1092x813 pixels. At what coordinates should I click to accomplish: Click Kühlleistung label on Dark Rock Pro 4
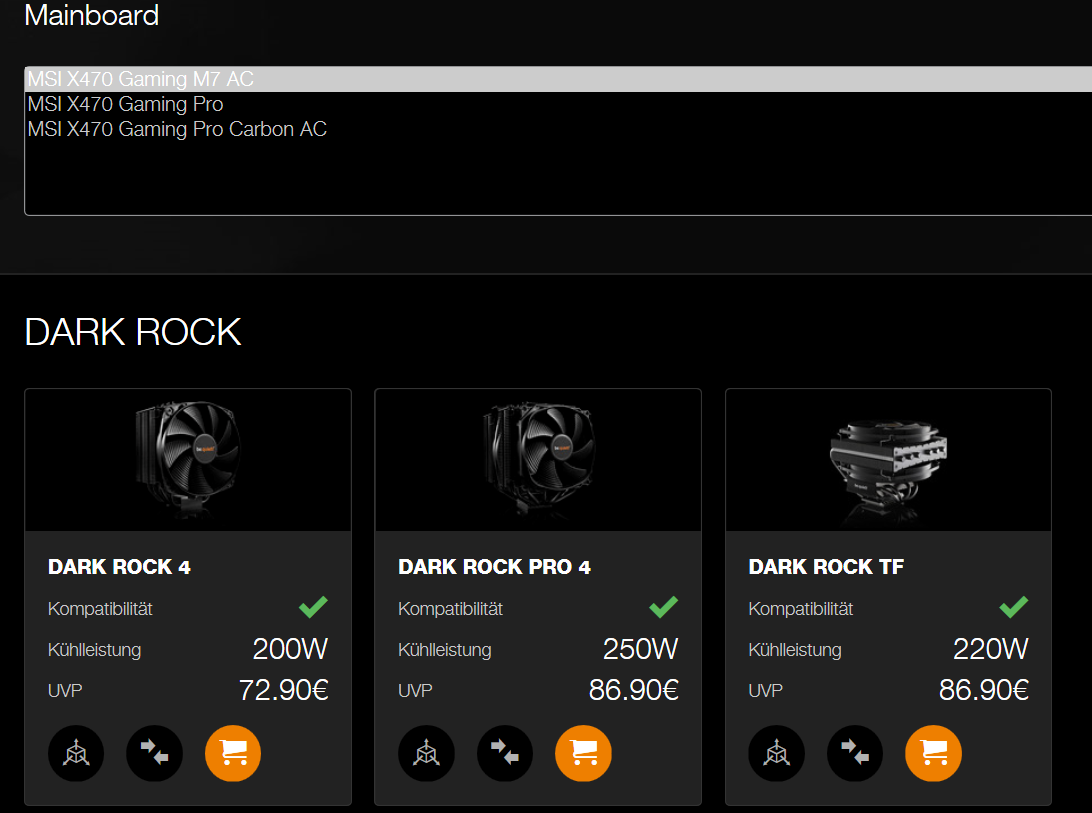click(x=445, y=650)
